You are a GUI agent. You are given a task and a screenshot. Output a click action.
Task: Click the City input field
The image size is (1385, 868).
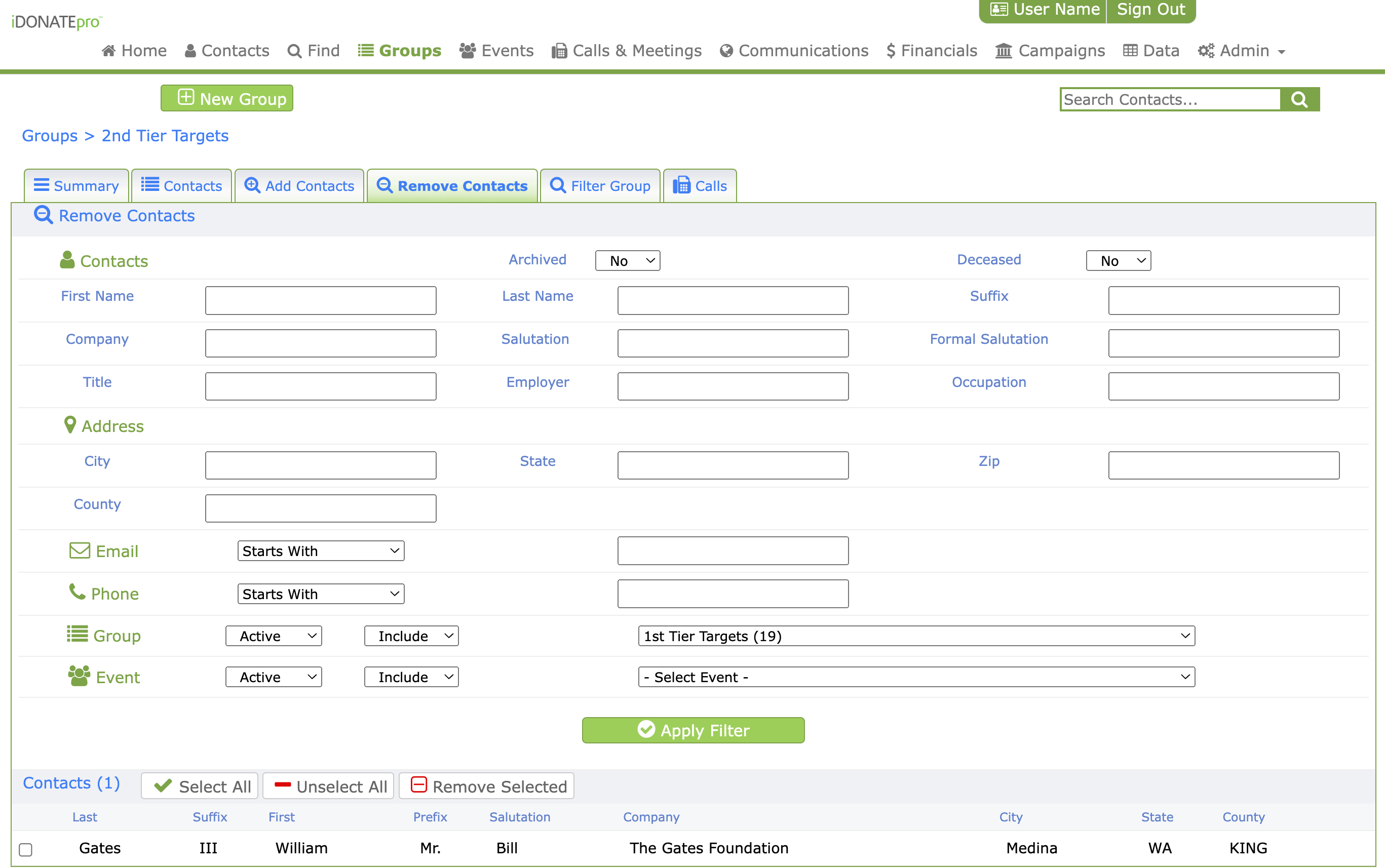321,465
